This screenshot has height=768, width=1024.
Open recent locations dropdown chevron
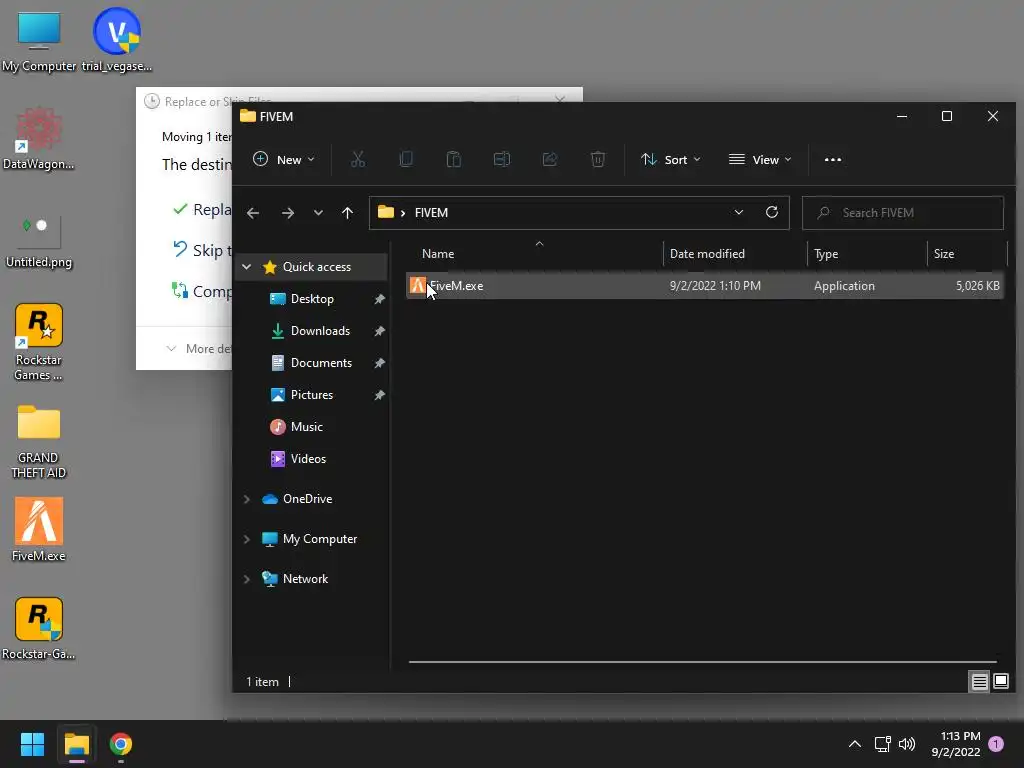pyautogui.click(x=318, y=213)
